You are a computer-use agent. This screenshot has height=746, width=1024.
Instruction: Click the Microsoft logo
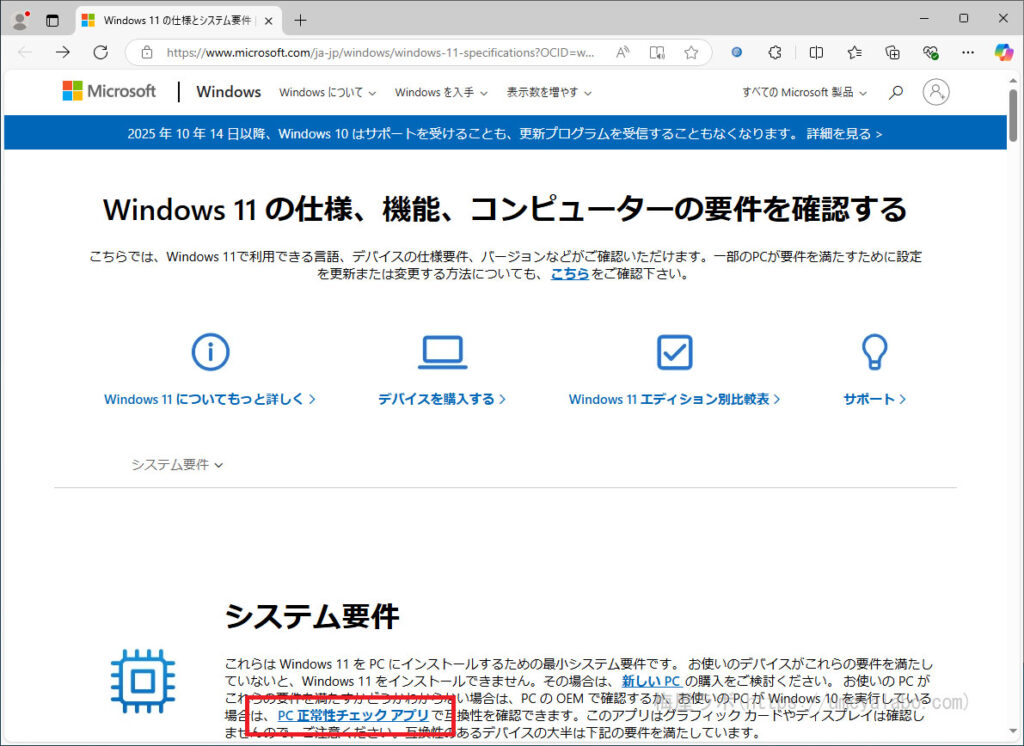pos(109,91)
